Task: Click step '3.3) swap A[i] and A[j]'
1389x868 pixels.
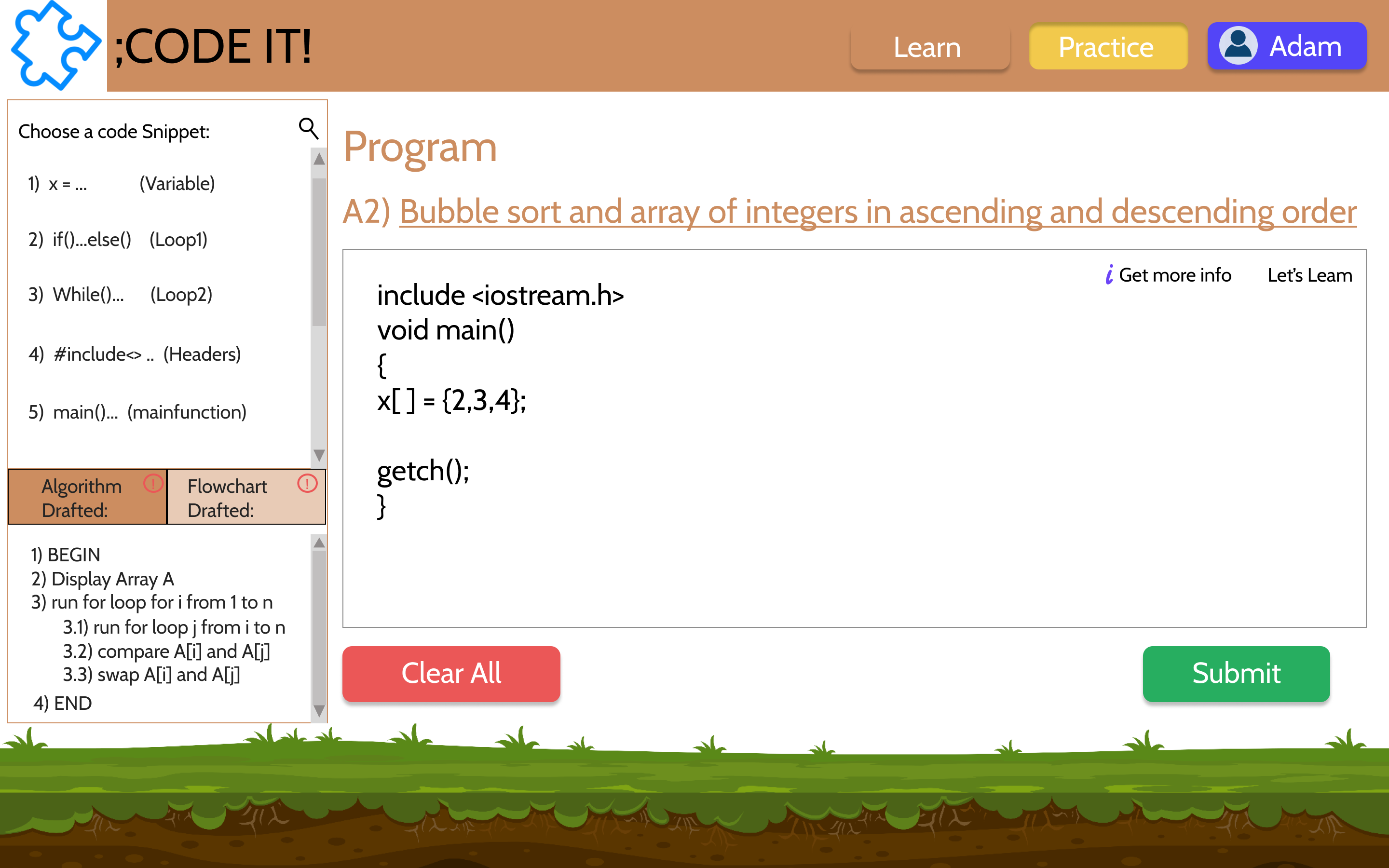Action: click(151, 675)
